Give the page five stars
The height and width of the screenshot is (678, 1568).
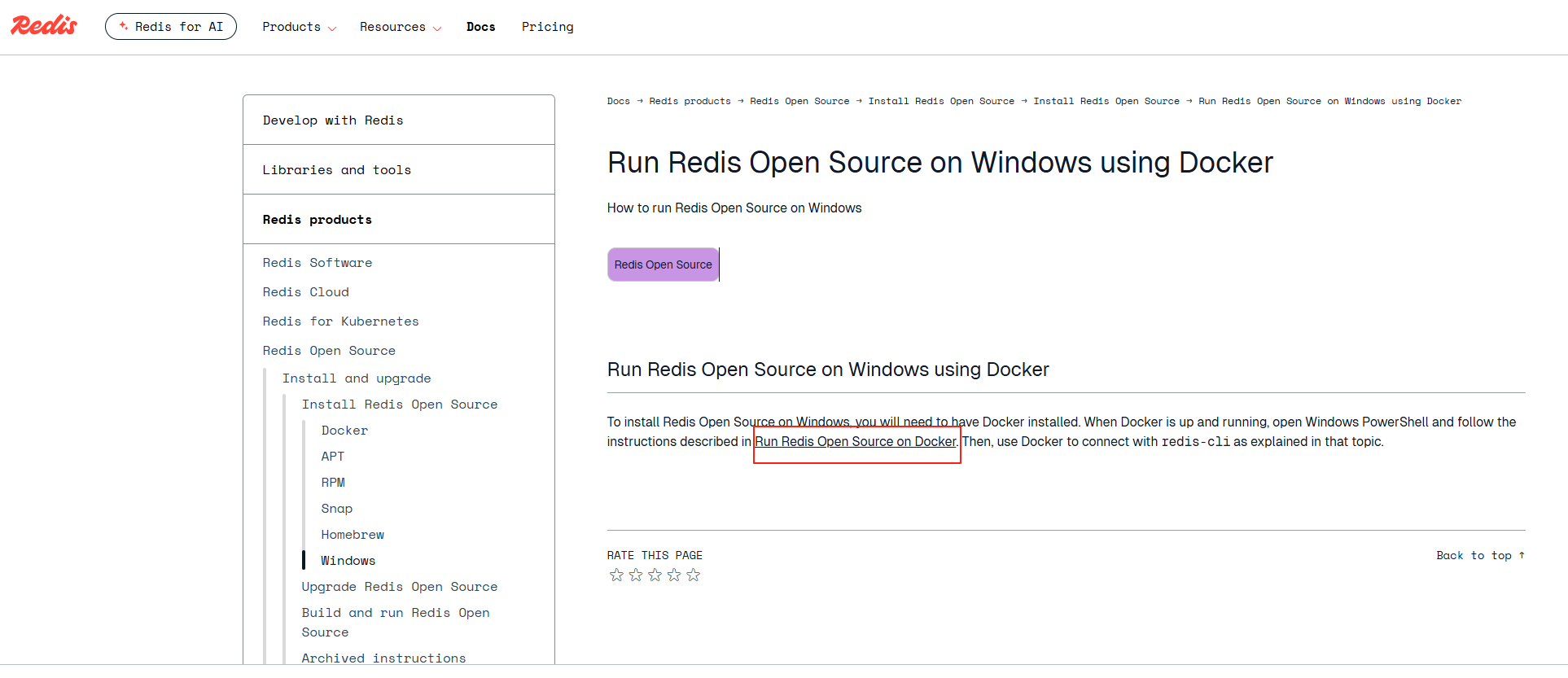click(693, 575)
